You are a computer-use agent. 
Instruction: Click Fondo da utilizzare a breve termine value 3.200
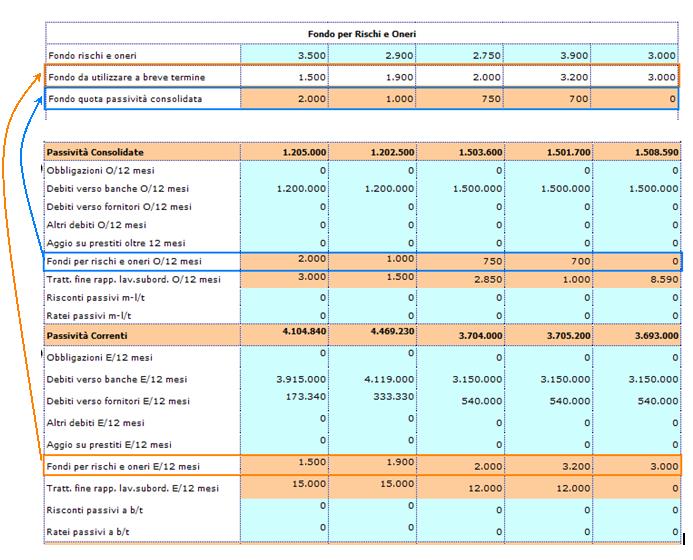click(x=574, y=77)
